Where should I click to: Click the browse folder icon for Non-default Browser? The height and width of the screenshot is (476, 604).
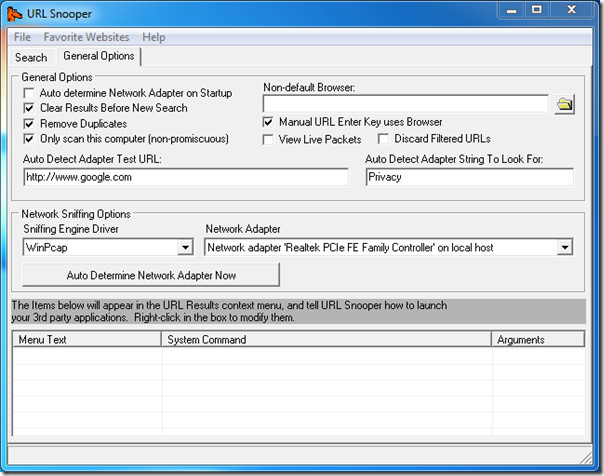point(565,104)
